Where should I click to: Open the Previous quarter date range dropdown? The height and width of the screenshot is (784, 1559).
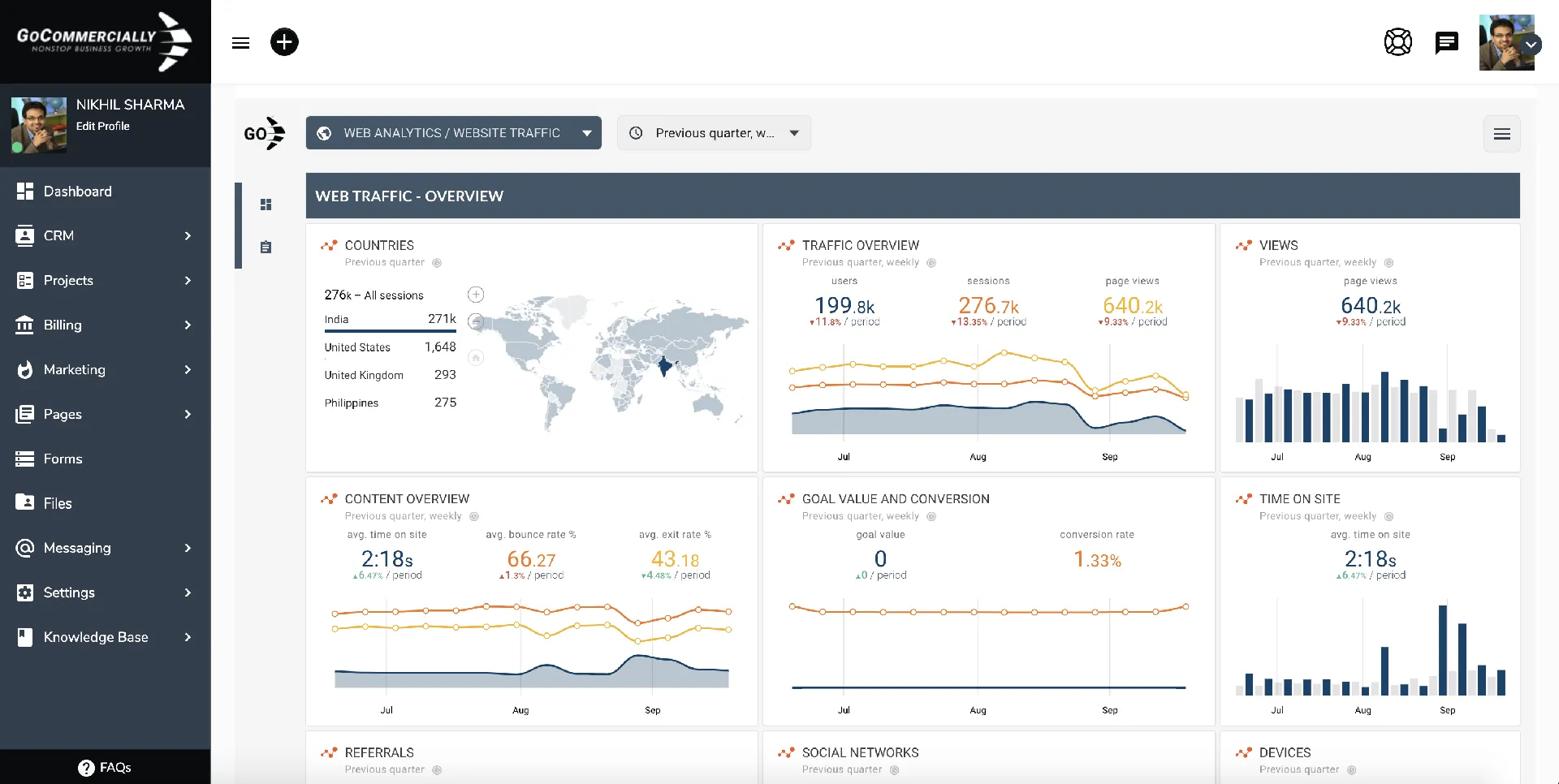[x=714, y=133]
